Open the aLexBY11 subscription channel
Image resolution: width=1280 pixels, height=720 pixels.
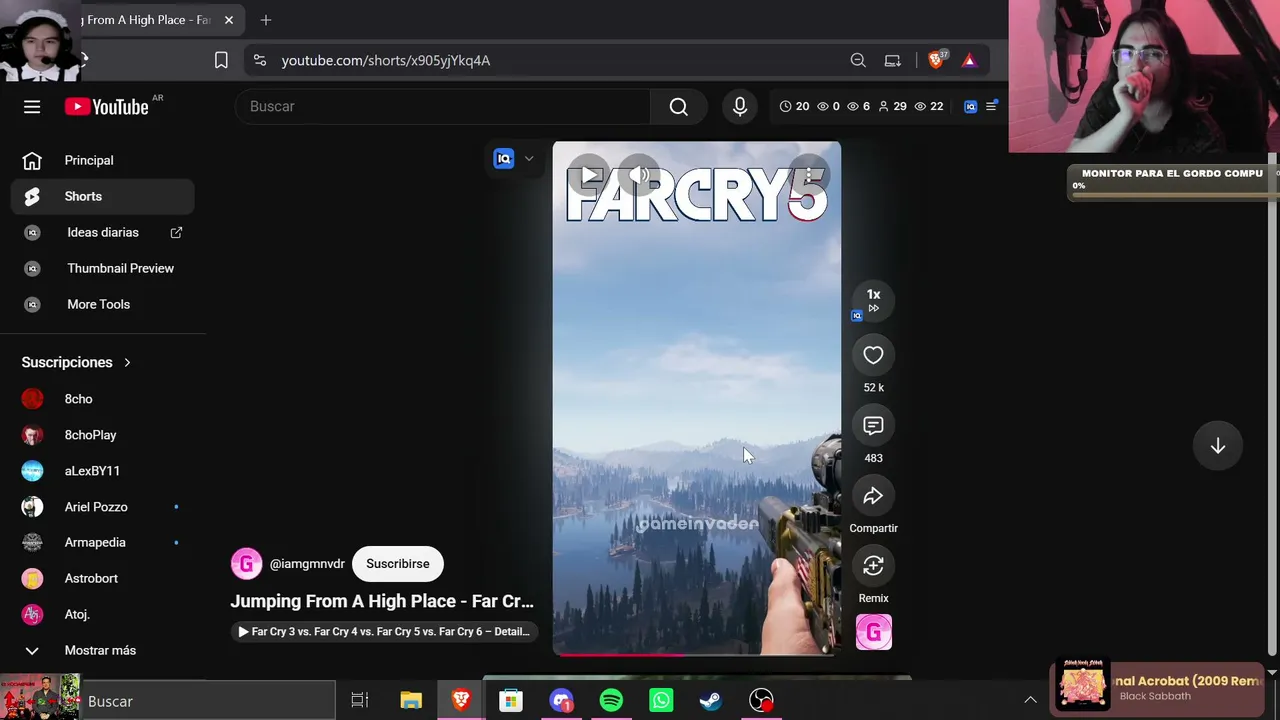click(103, 471)
